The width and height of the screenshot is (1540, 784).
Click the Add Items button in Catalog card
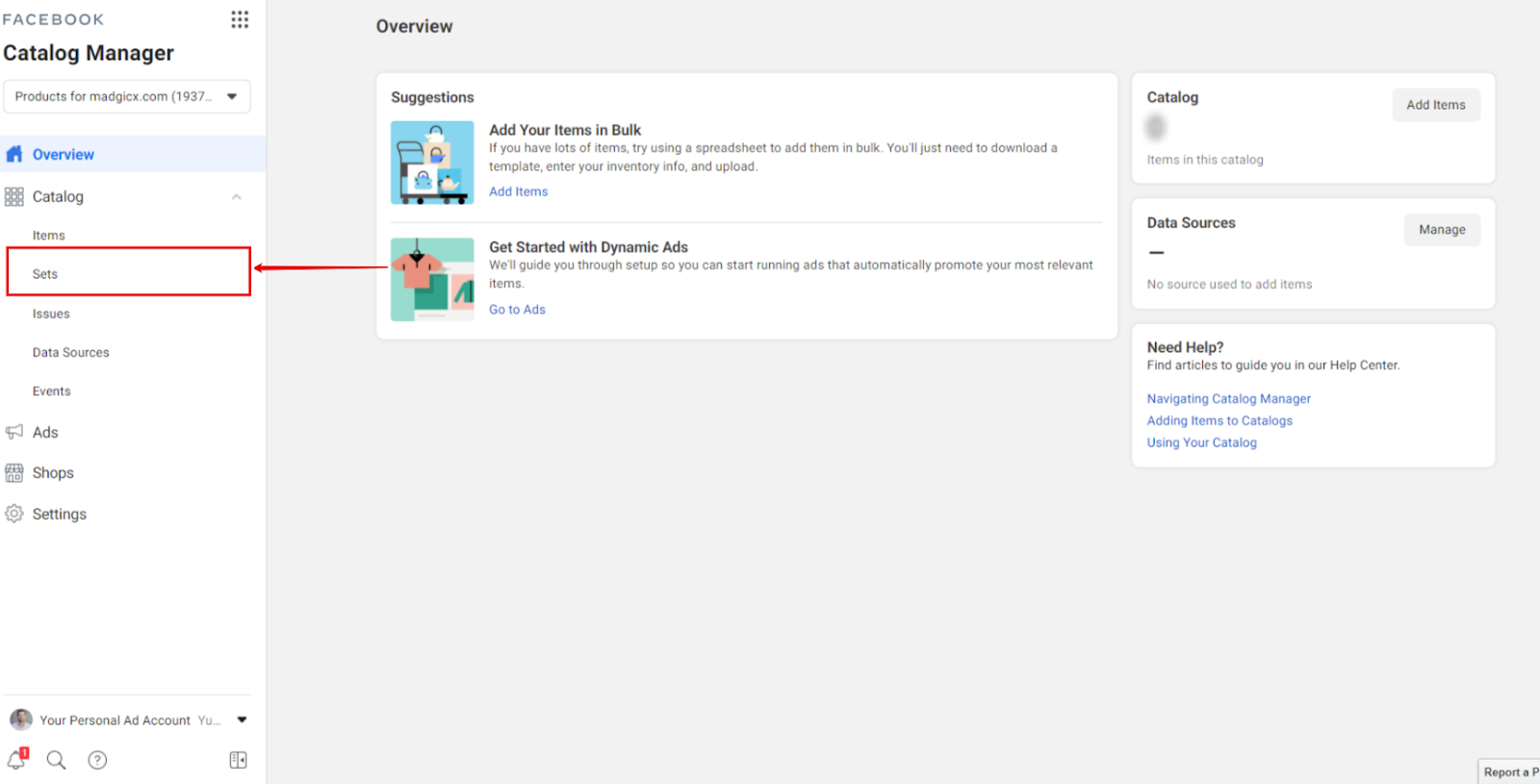pyautogui.click(x=1436, y=105)
